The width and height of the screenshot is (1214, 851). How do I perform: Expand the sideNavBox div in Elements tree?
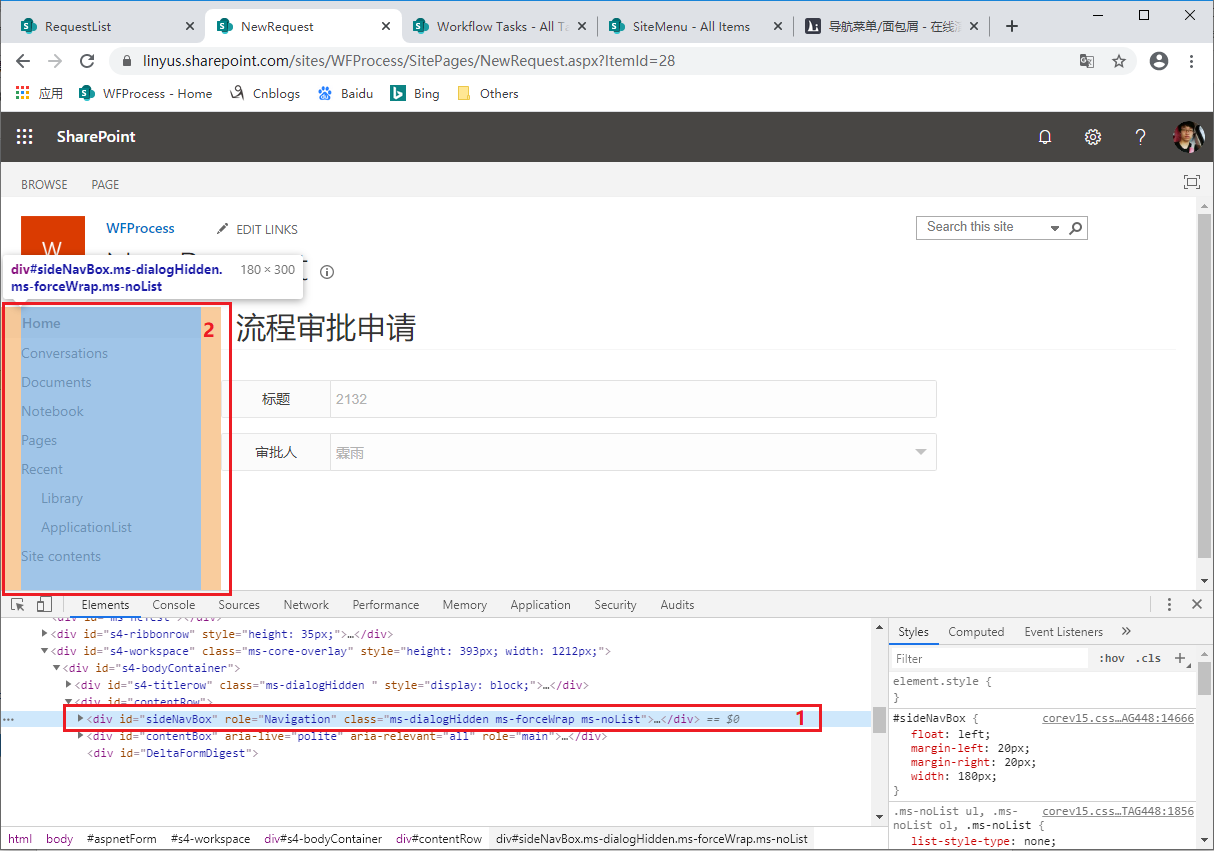[x=80, y=718]
